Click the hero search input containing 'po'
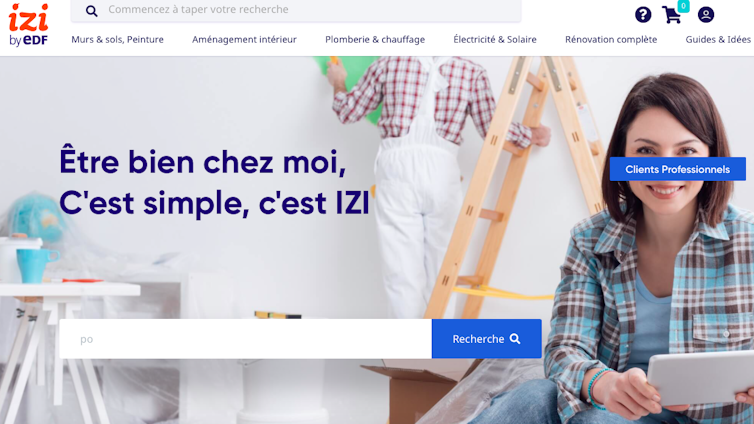 [x=245, y=339]
